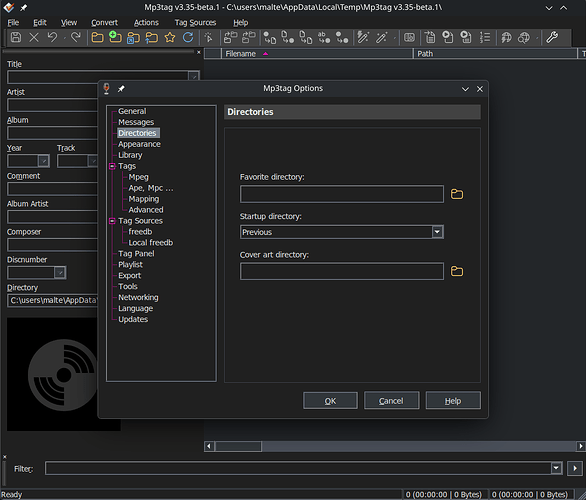Click the Autonumbering wizard list icon
This screenshot has width=586, height=500.
click(x=485, y=37)
